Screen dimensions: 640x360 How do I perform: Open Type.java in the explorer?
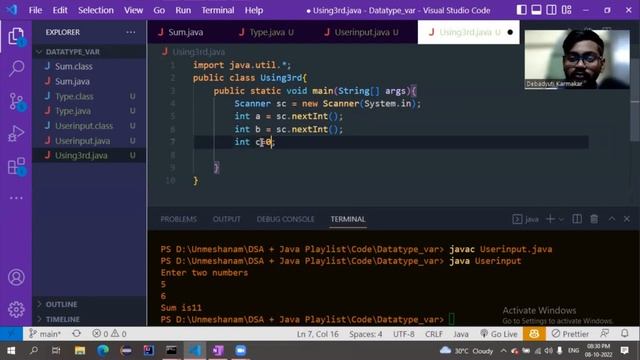point(73,111)
